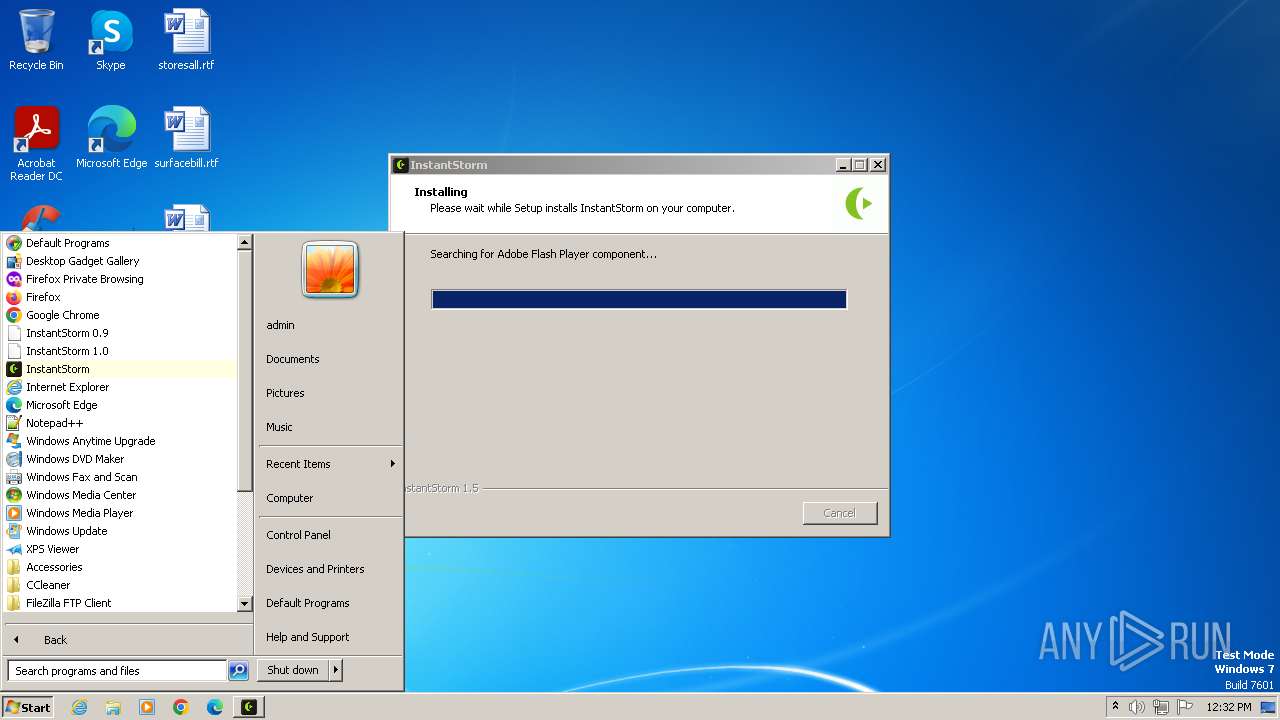1280x720 pixels.
Task: Open Chrome taskbar icon
Action: [181, 707]
